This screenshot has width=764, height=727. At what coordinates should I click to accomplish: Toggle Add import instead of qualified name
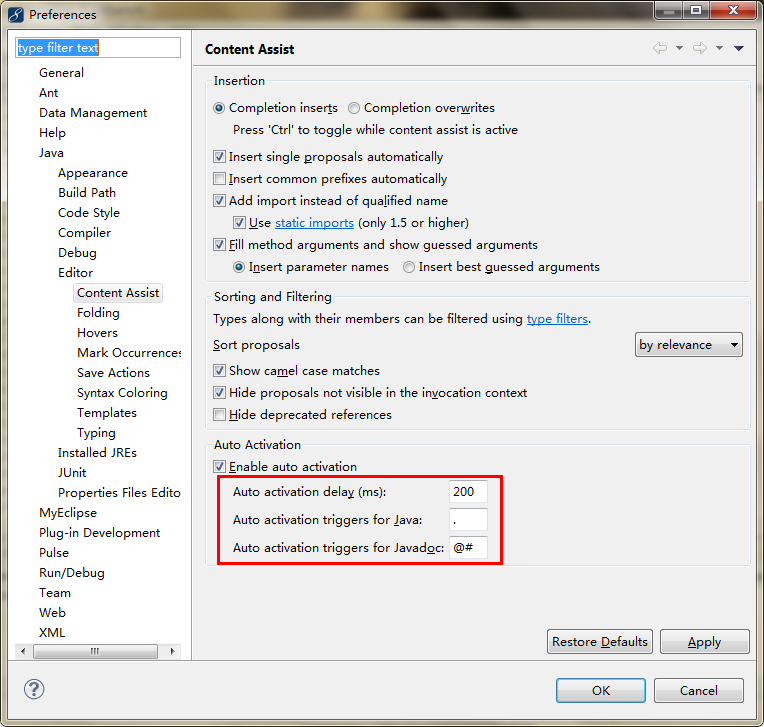click(219, 201)
